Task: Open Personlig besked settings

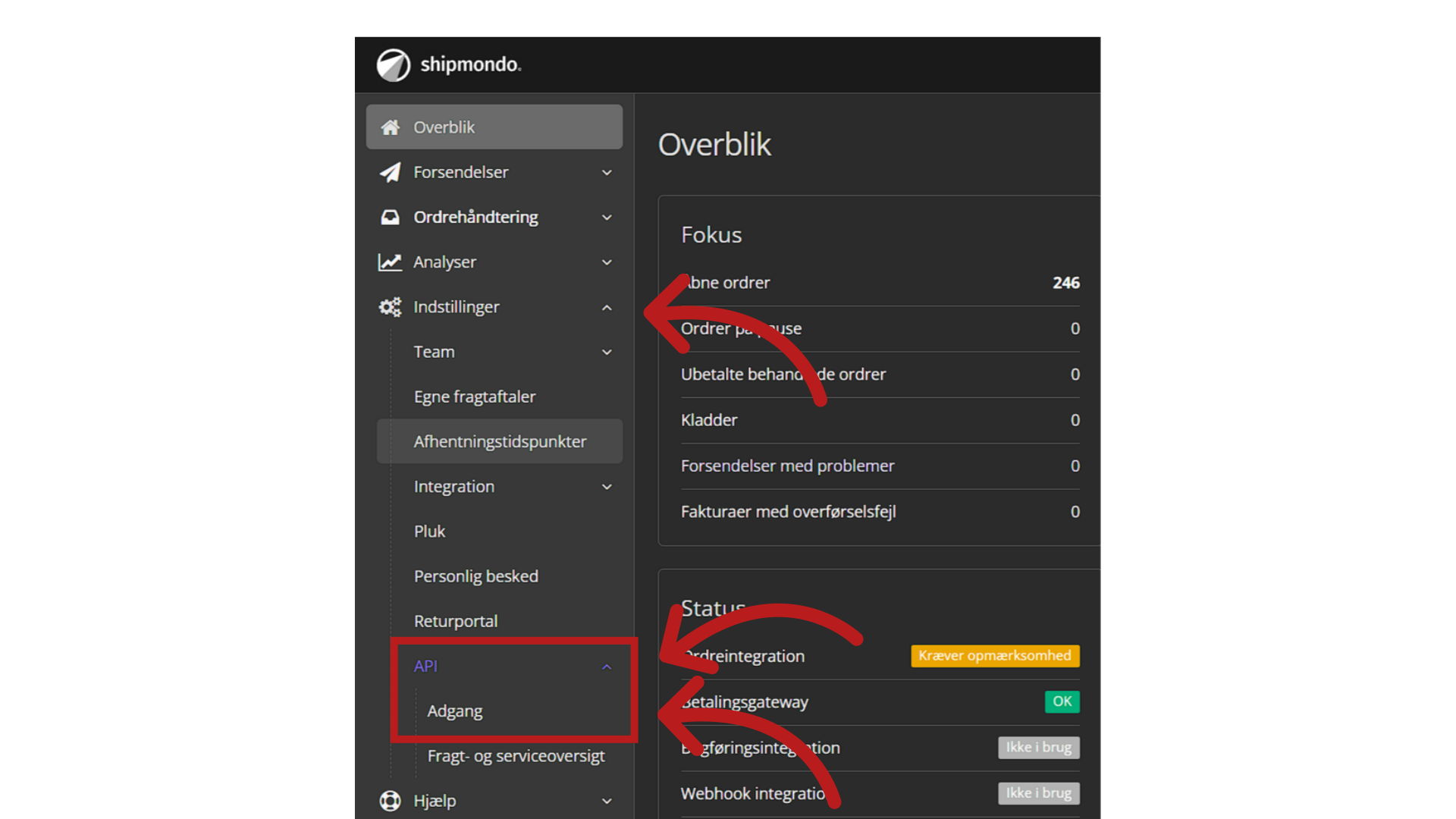Action: click(500, 576)
